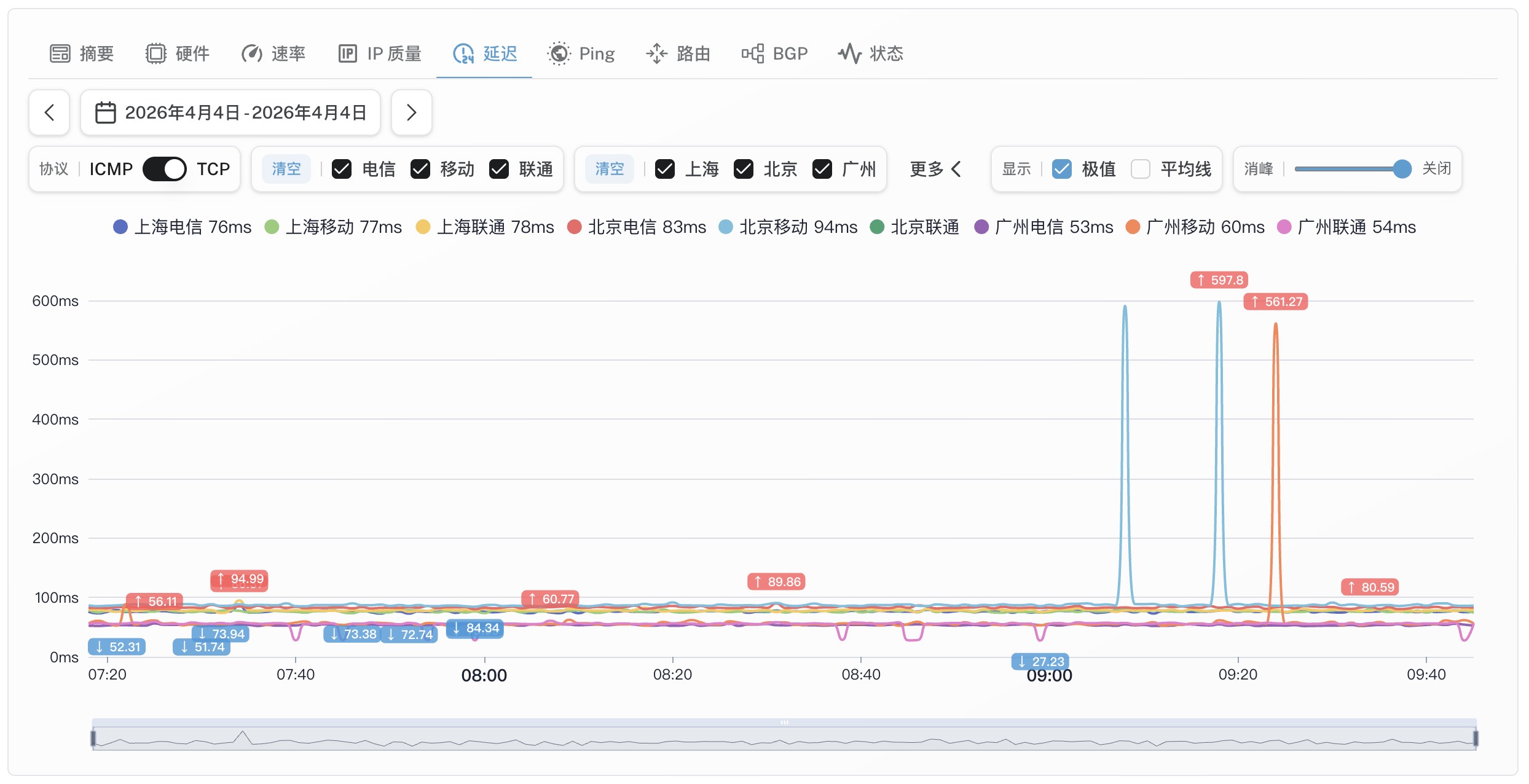Click the 56.11 maximum marker
1529x784 pixels.
coord(154,602)
